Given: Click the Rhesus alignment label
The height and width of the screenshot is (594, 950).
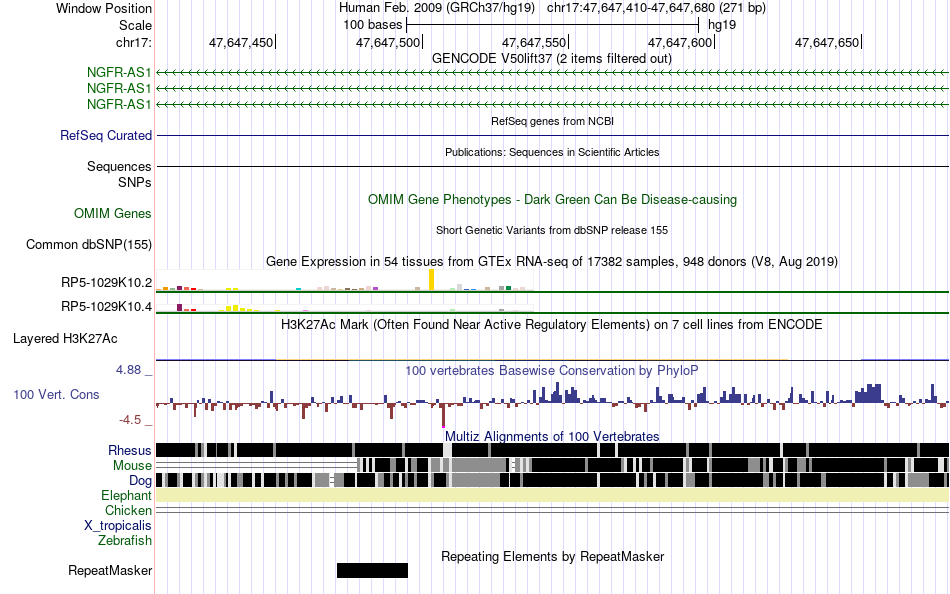Looking at the screenshot, I should tap(130, 450).
